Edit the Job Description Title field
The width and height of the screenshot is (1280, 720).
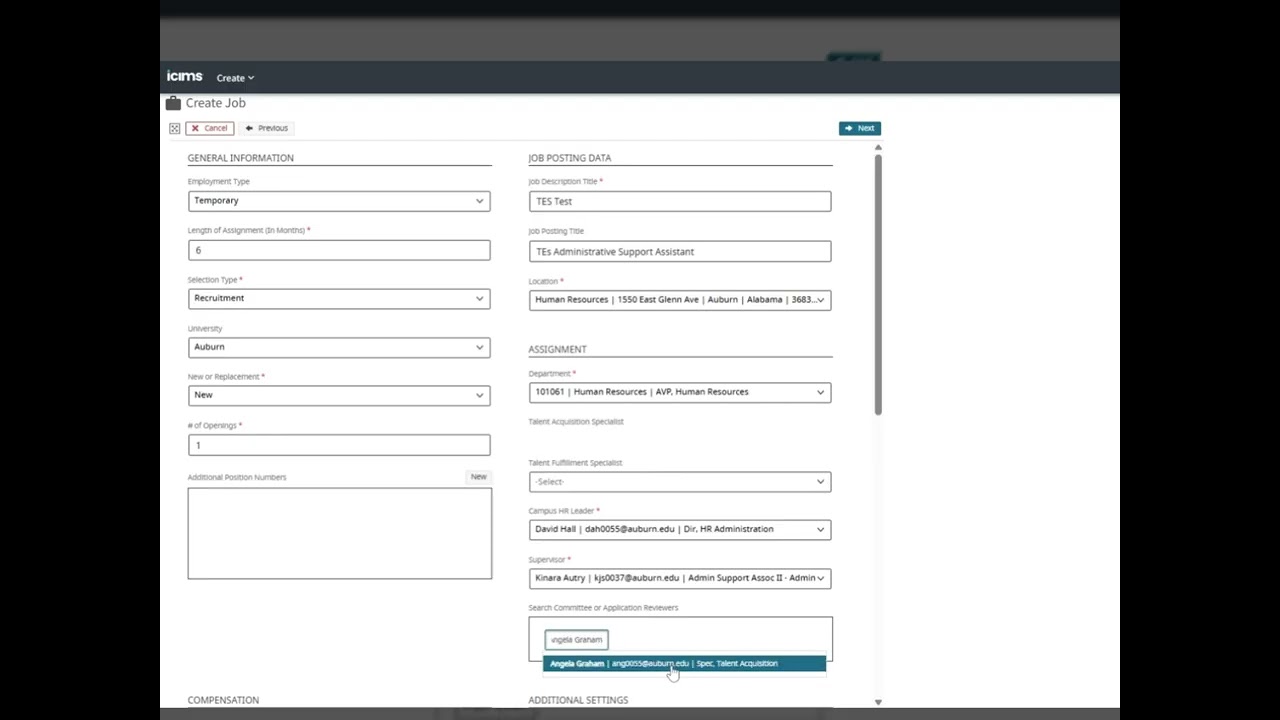pos(680,201)
